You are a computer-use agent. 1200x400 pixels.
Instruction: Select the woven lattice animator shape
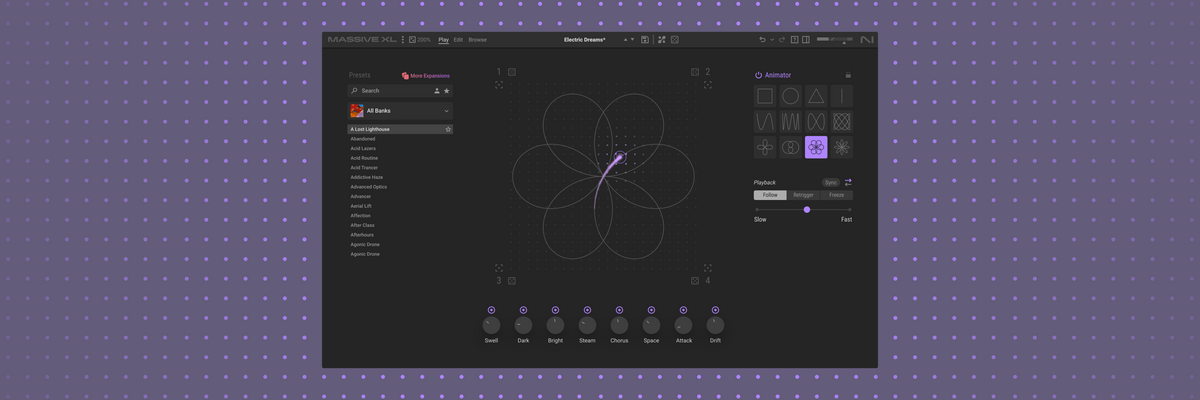coord(842,122)
